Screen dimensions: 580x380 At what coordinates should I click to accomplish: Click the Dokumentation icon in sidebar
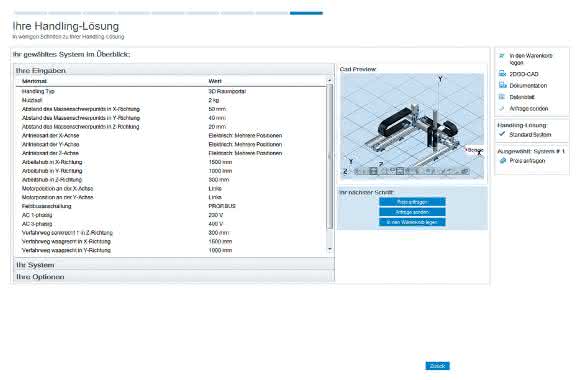(x=502, y=85)
